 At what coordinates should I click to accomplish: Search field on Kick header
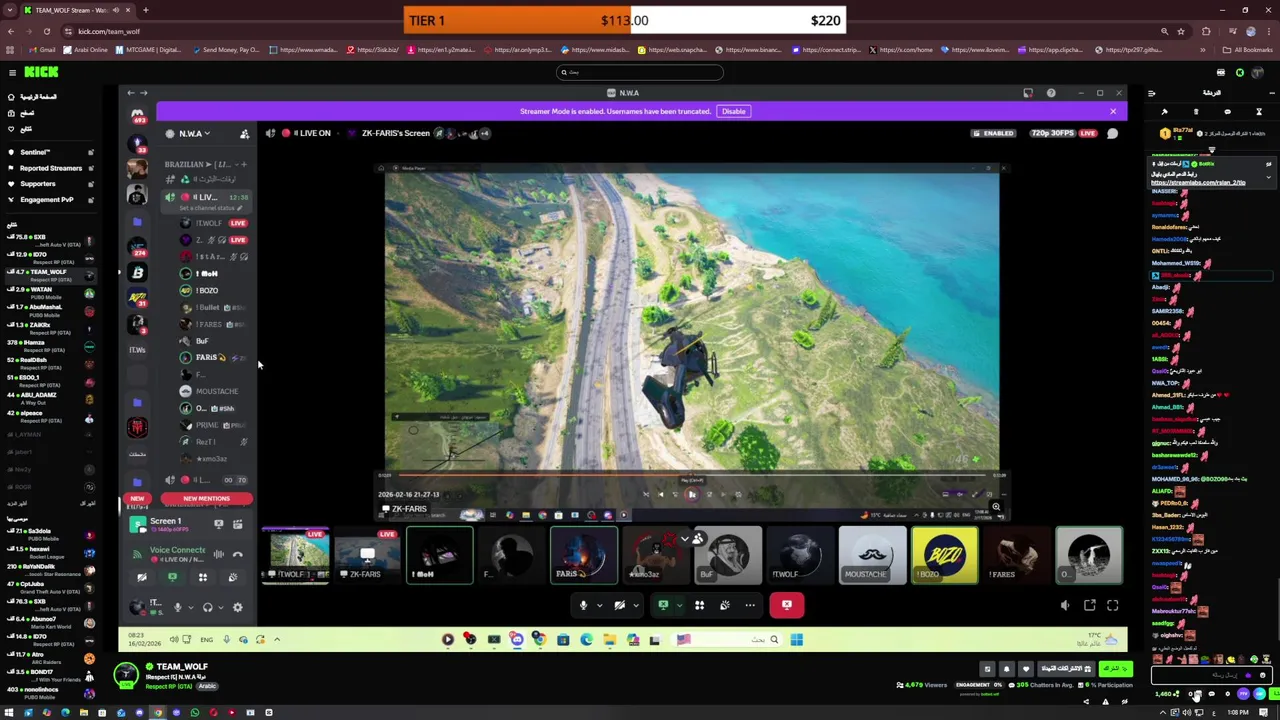click(x=640, y=72)
